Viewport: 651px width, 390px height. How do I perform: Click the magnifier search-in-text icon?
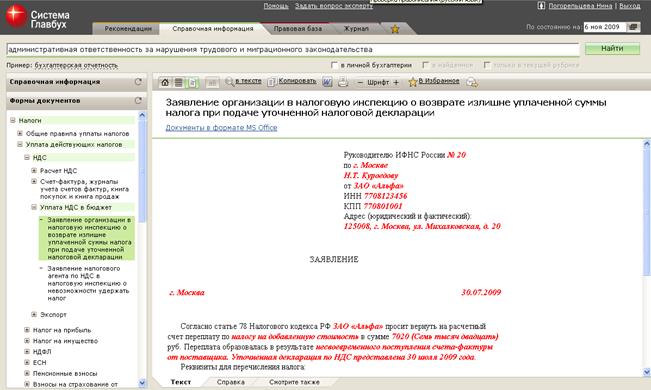pyautogui.click(x=229, y=82)
